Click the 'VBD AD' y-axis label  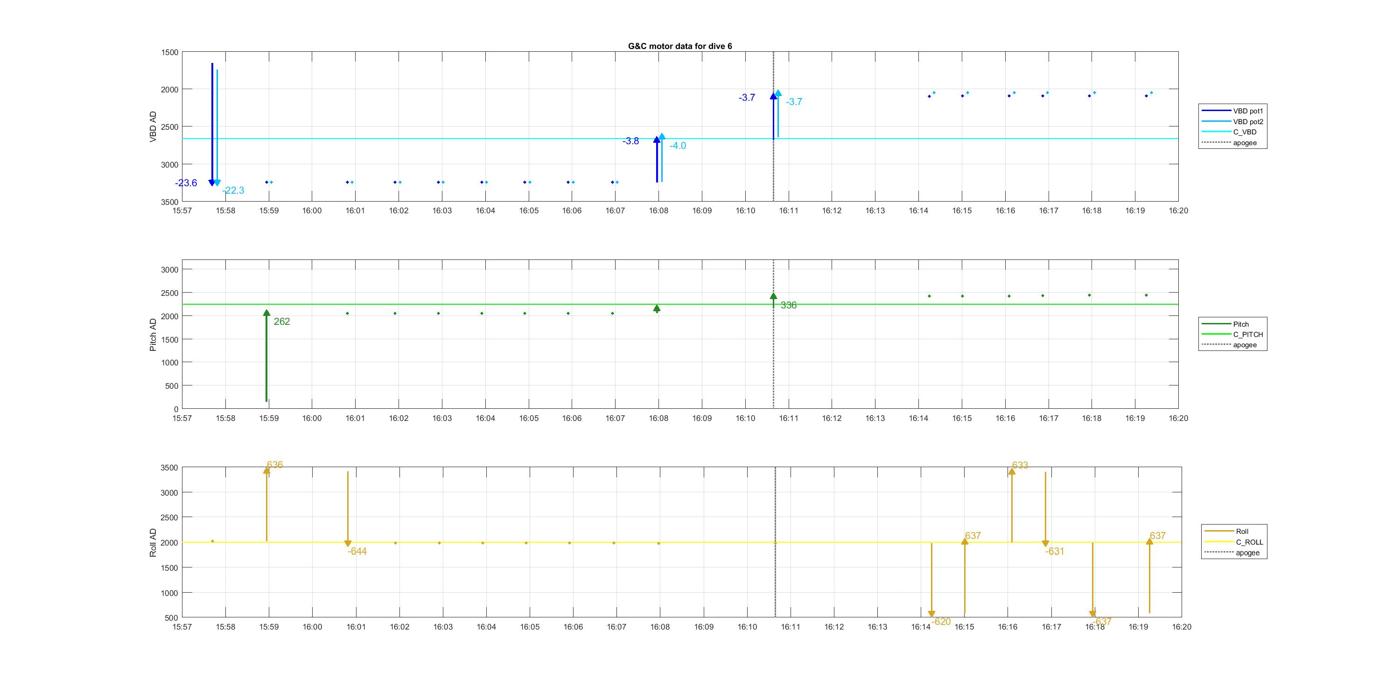pyautogui.click(x=154, y=126)
